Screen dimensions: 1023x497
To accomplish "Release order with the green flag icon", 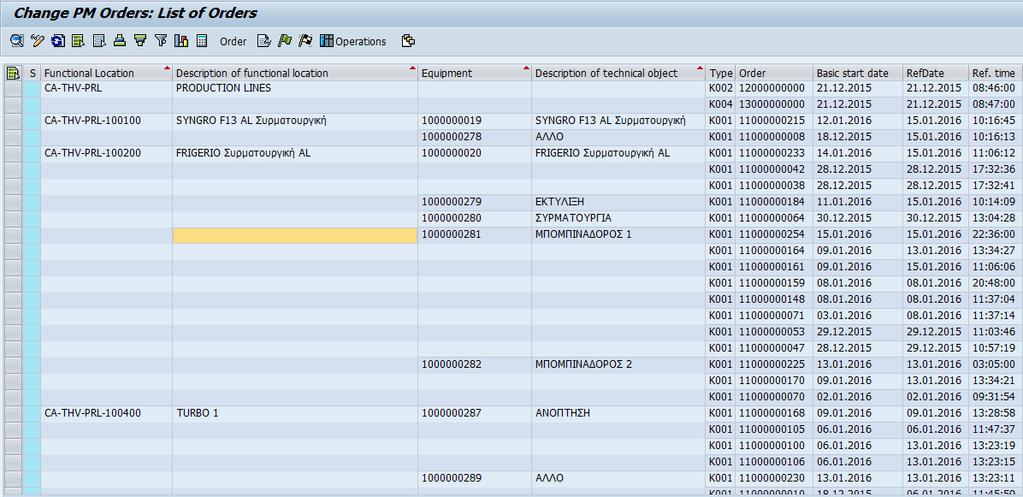I will (284, 41).
